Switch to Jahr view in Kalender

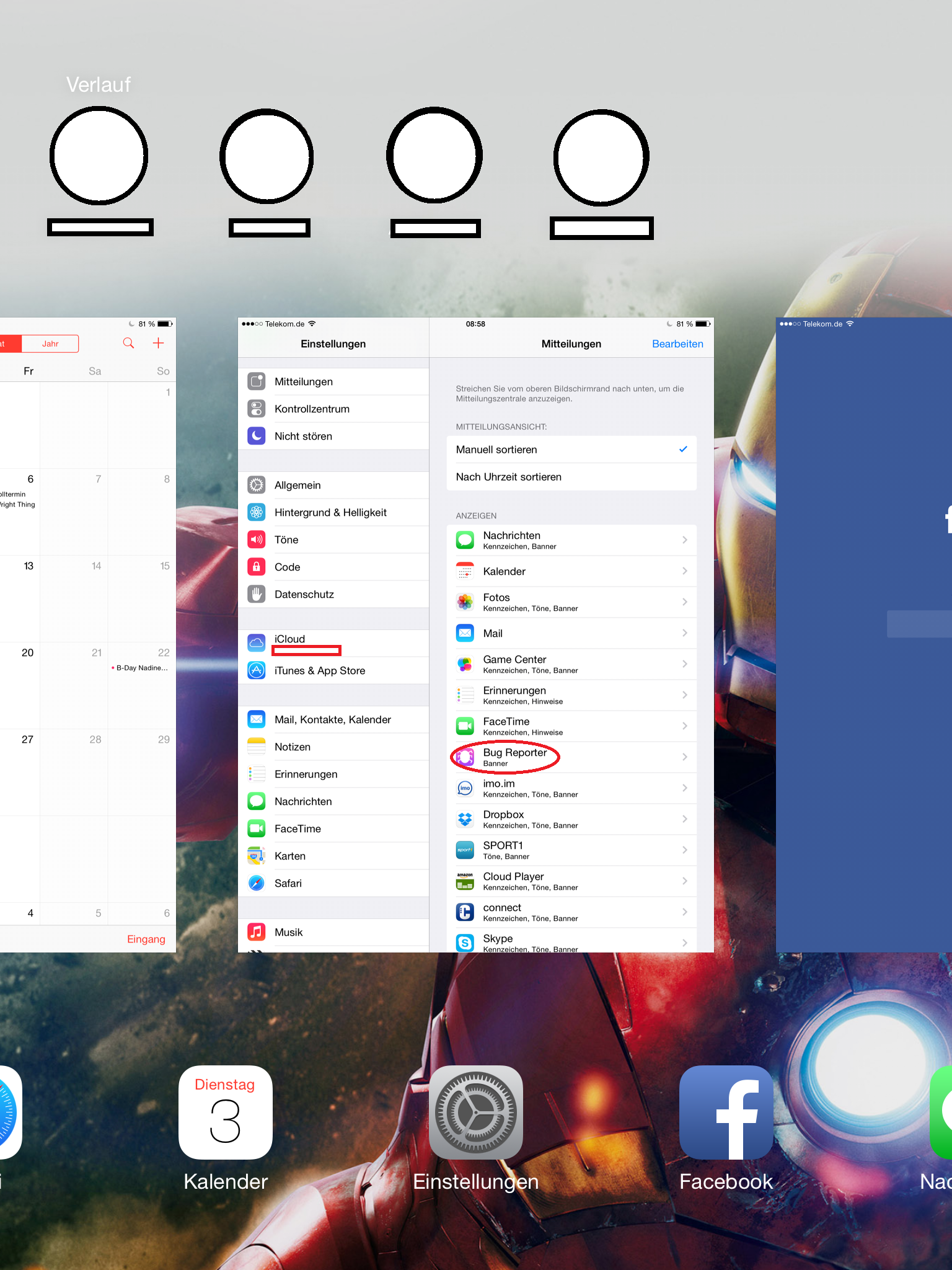tap(50, 344)
